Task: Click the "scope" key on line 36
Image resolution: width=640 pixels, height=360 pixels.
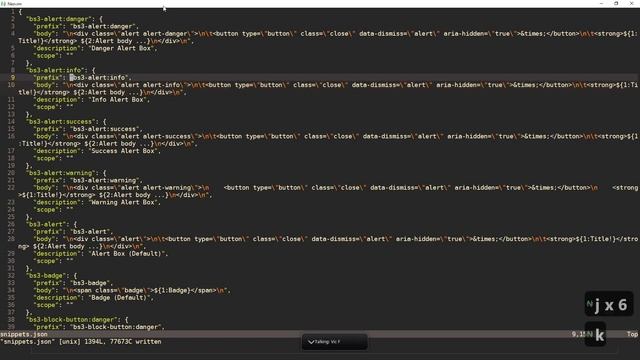Action: pos(45,305)
